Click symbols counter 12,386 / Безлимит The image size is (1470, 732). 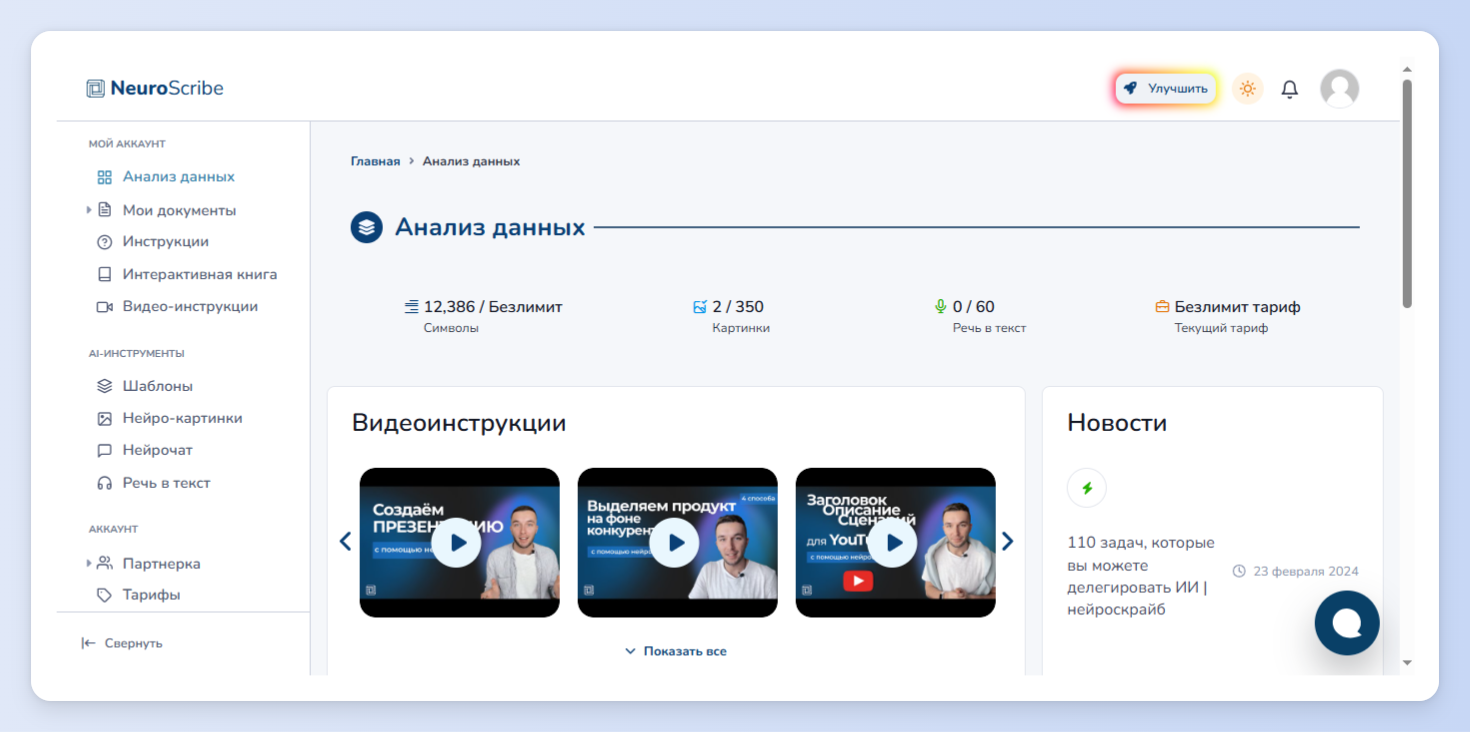(x=493, y=307)
